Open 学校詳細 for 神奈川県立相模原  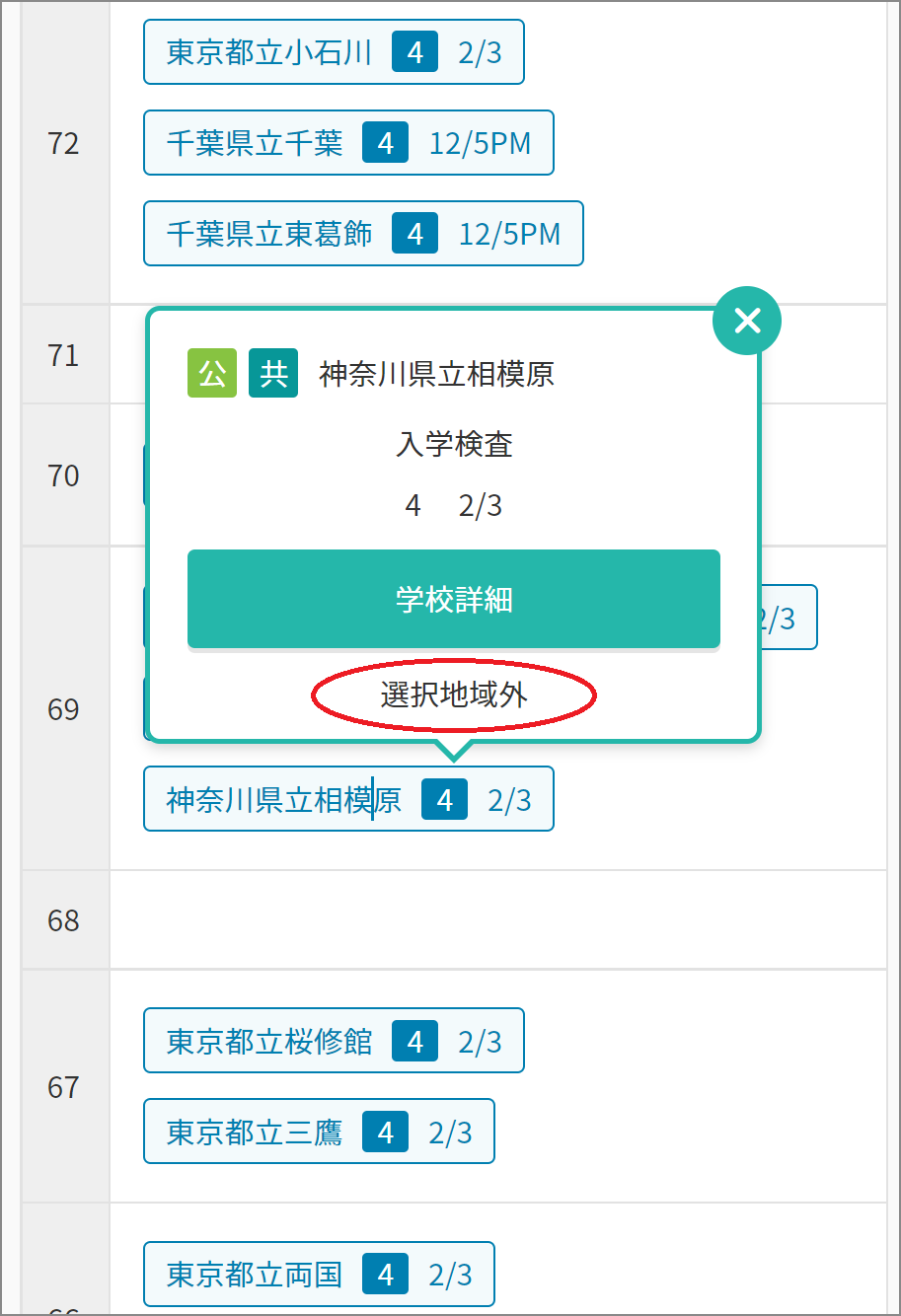point(454,599)
